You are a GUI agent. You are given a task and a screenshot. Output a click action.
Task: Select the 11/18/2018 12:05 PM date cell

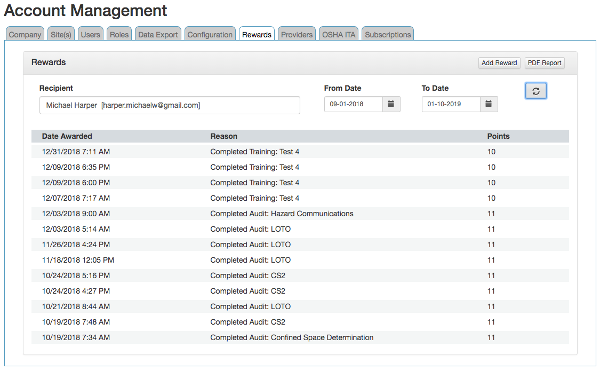pos(78,260)
